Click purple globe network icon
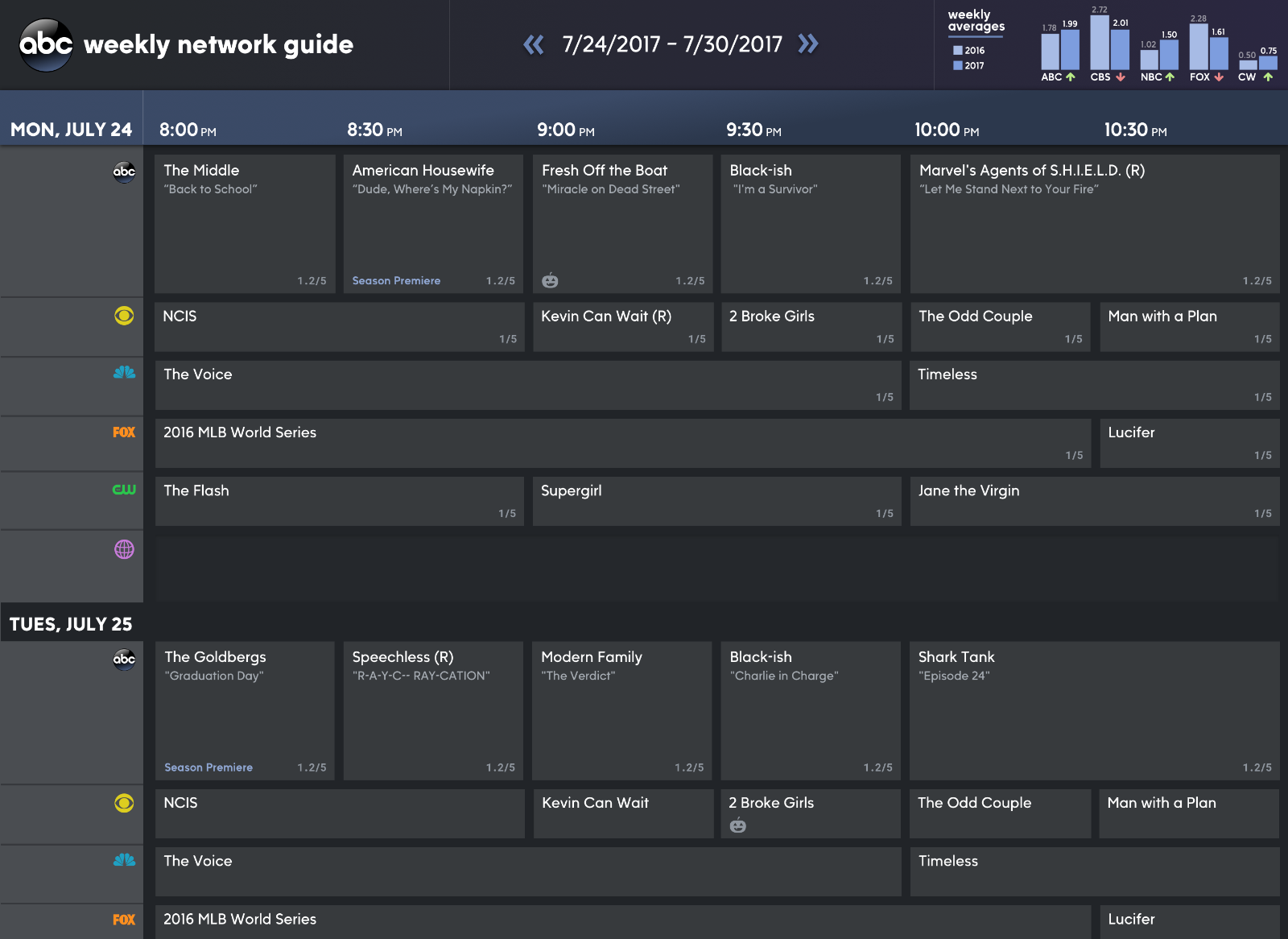The width and height of the screenshot is (1288, 939). click(x=124, y=549)
